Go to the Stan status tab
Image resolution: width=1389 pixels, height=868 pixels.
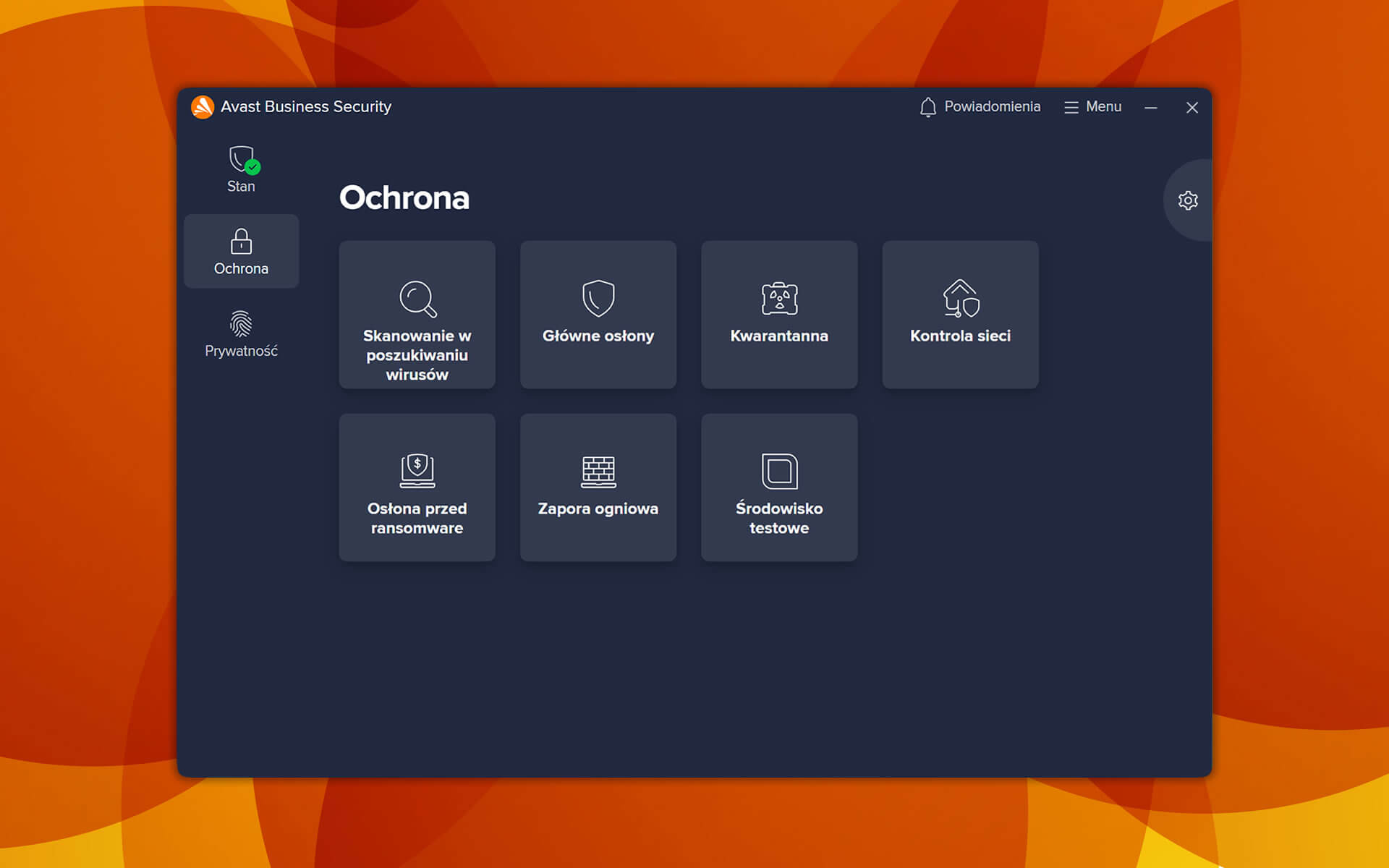coord(241,169)
